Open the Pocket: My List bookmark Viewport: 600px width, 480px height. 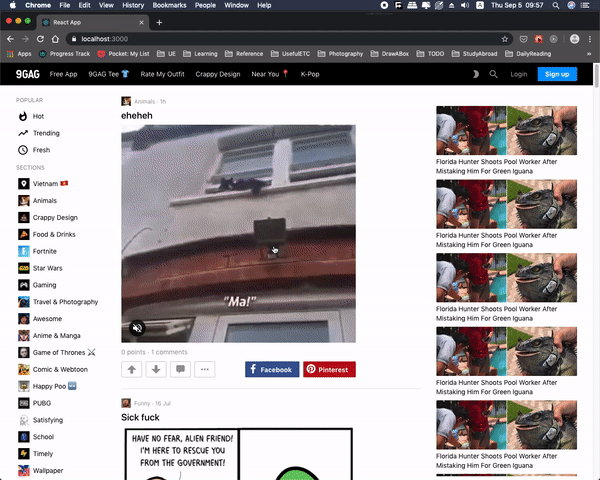click(x=123, y=54)
